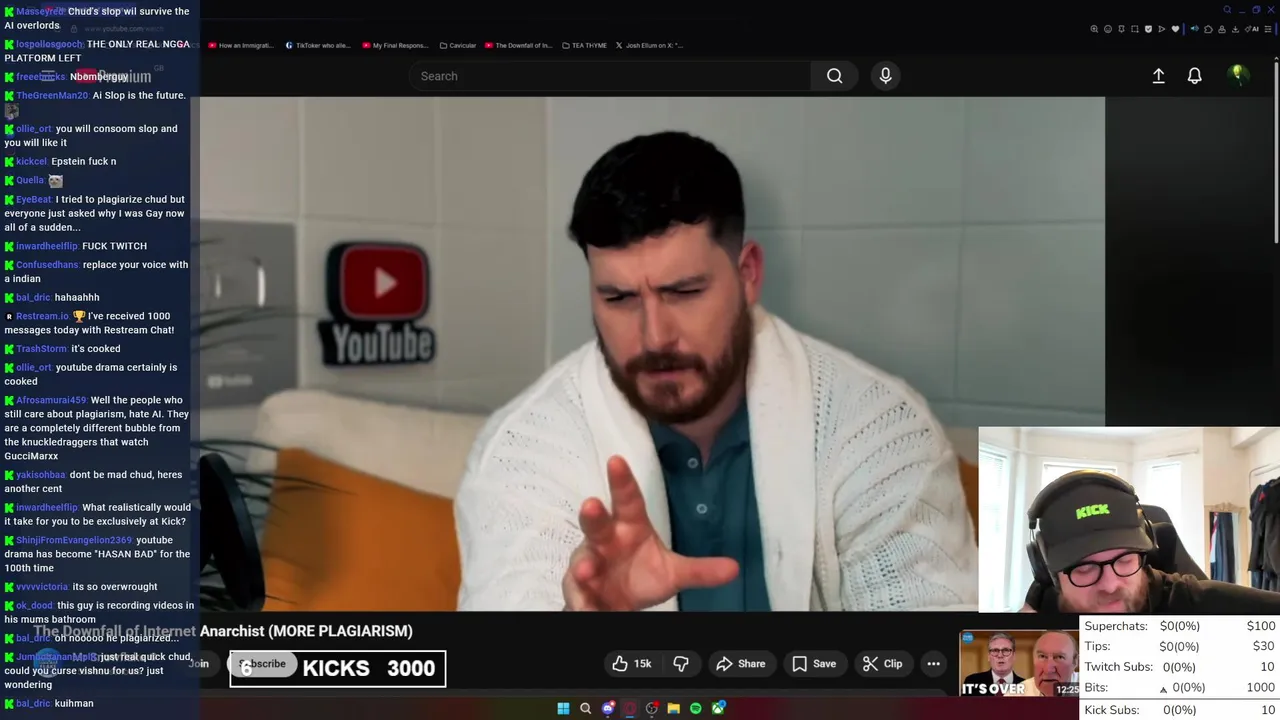This screenshot has height=720, width=1280.
Task: Open the Xbox app from the taskbar
Action: tap(718, 709)
